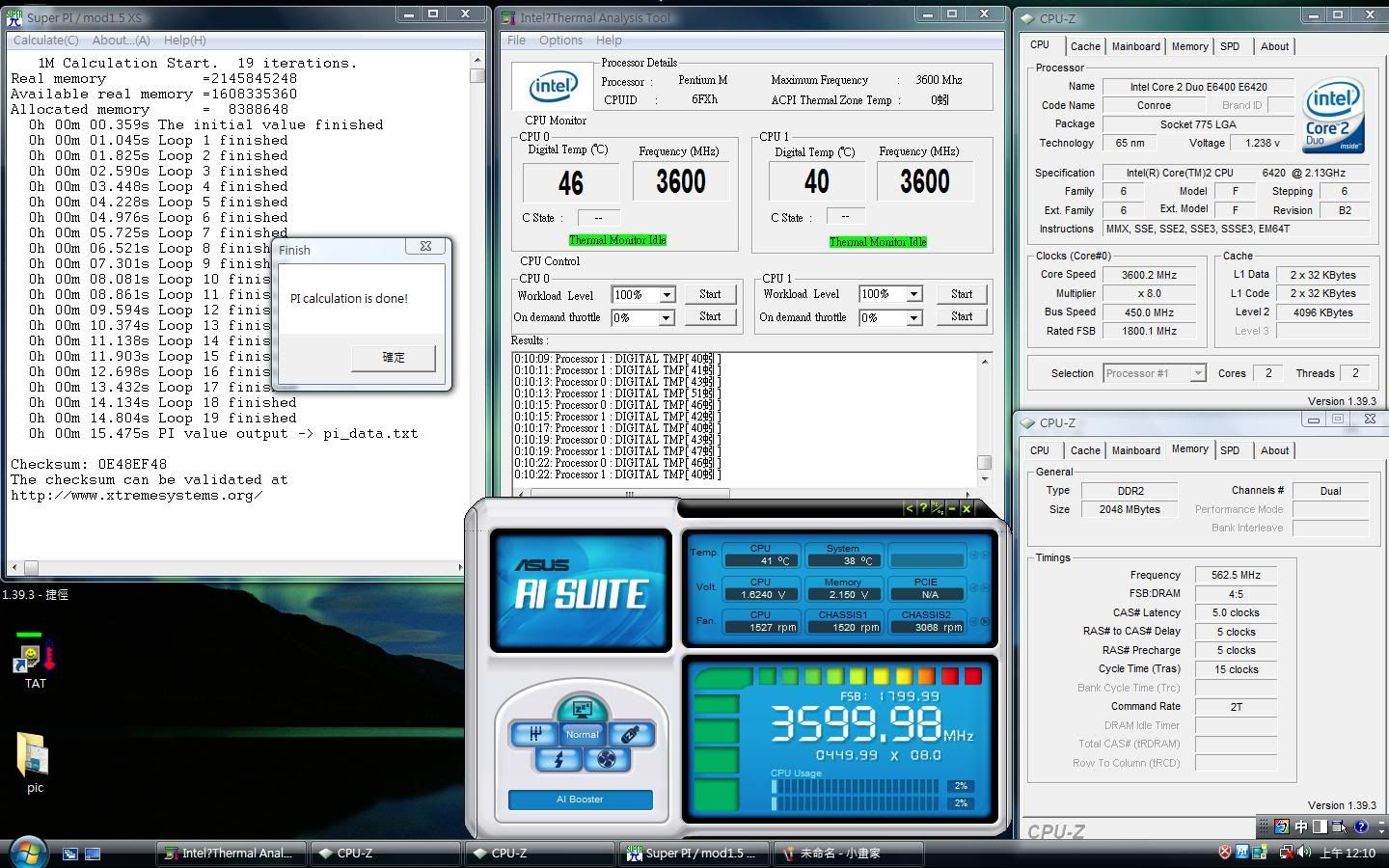This screenshot has width=1389, height=868.
Task: Click the Super PI title bar icon
Action: [x=14, y=16]
